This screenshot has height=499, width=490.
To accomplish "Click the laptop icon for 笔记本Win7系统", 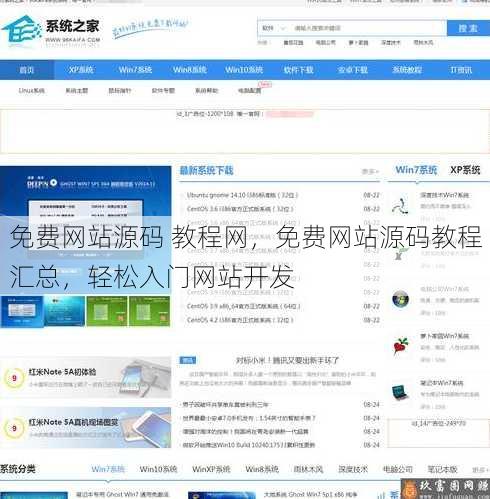I will [400, 392].
